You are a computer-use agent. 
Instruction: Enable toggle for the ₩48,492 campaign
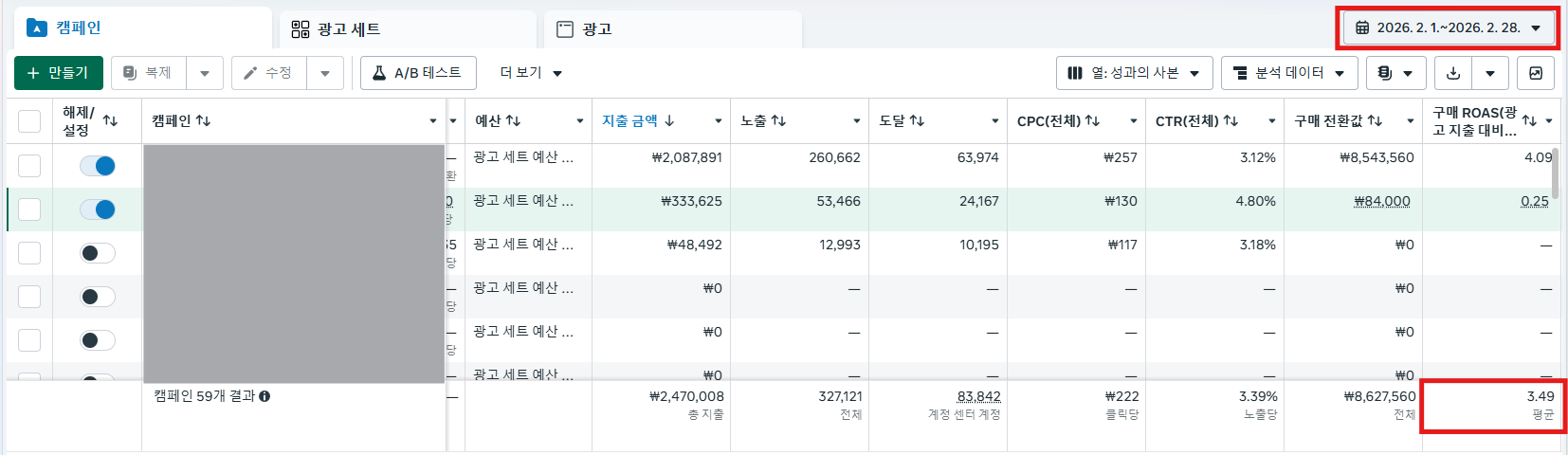click(x=98, y=253)
